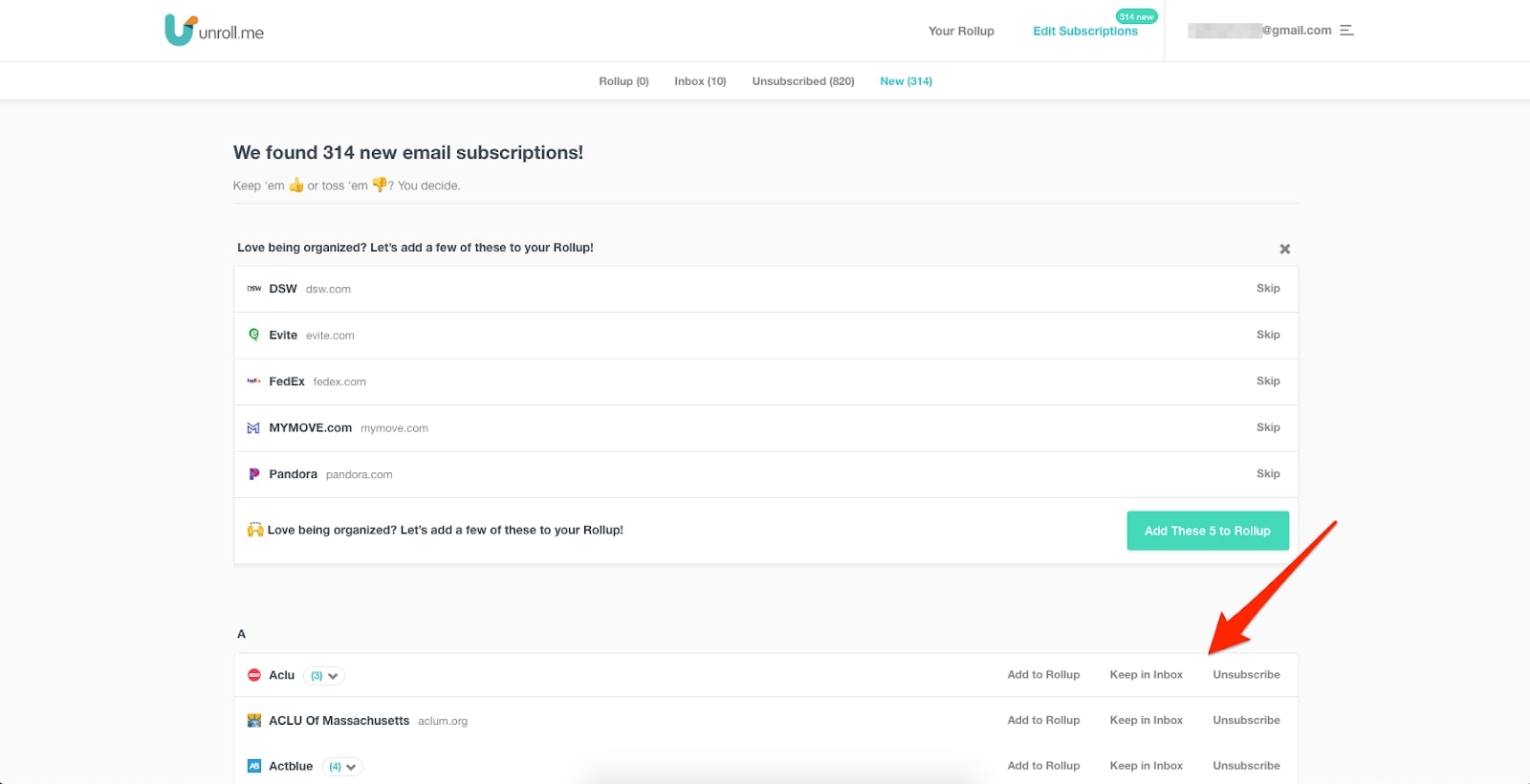
Task: Add Aclu to Rollup
Action: [1043, 674]
